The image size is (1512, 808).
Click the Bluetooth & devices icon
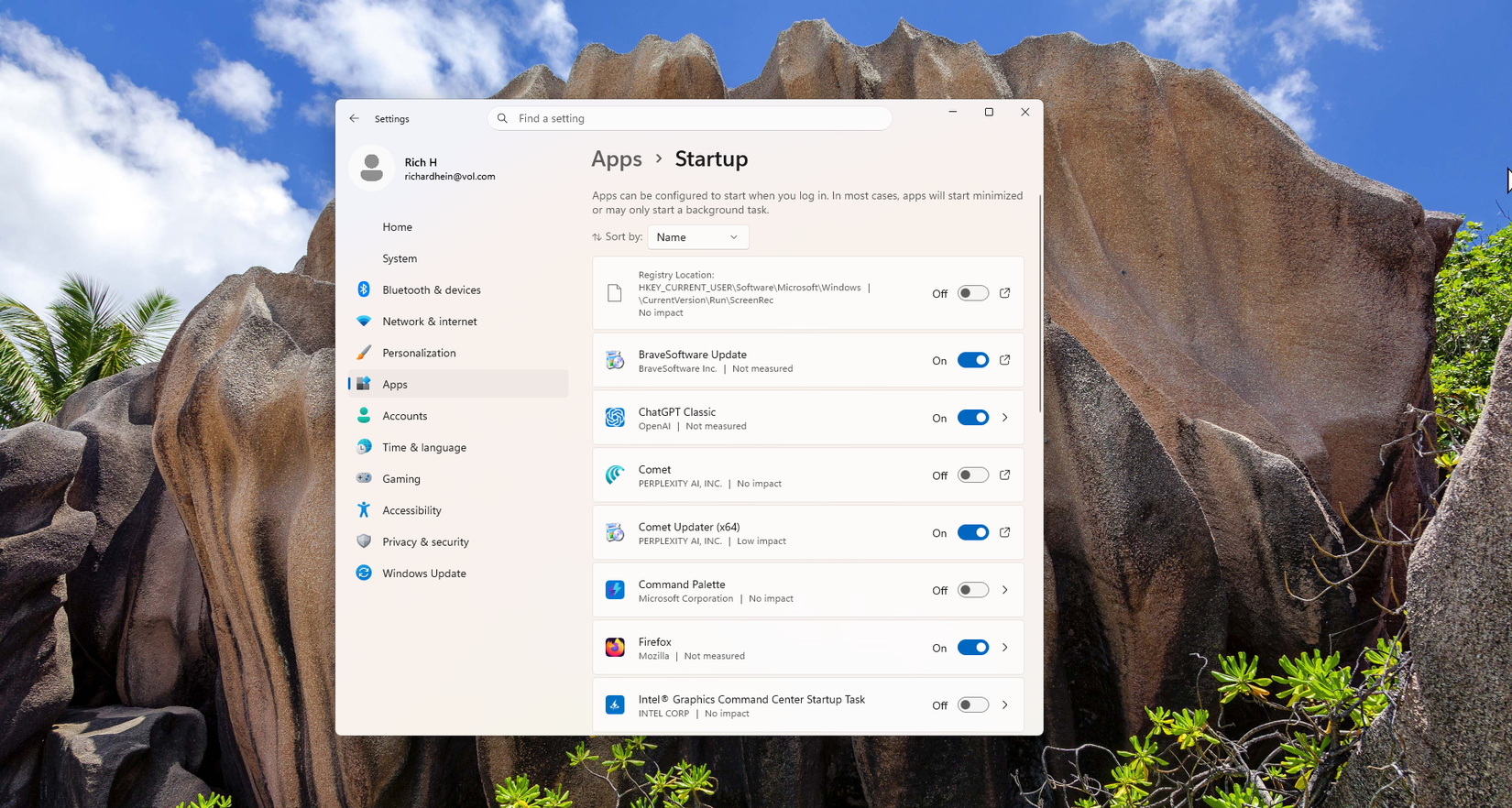click(364, 289)
